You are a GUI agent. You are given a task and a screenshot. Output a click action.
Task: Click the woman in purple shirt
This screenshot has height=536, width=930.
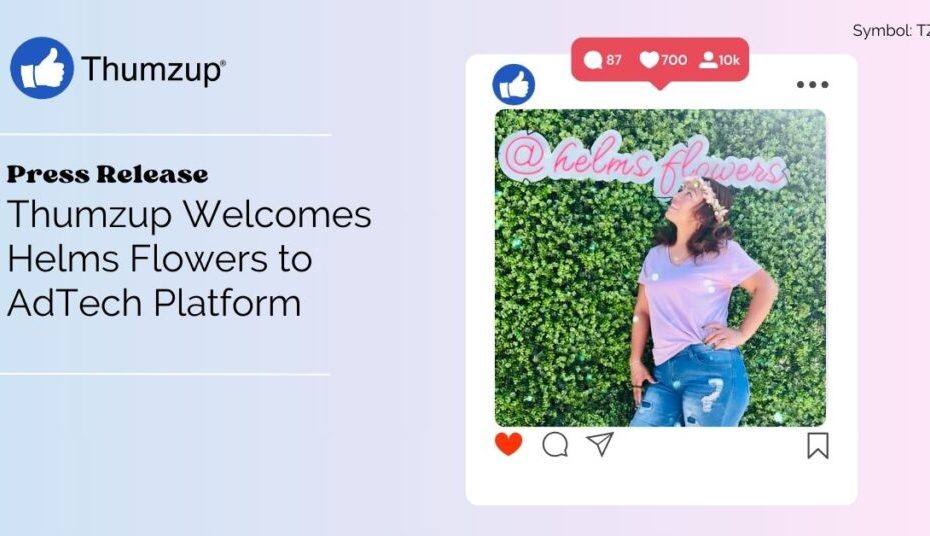tap(702, 301)
